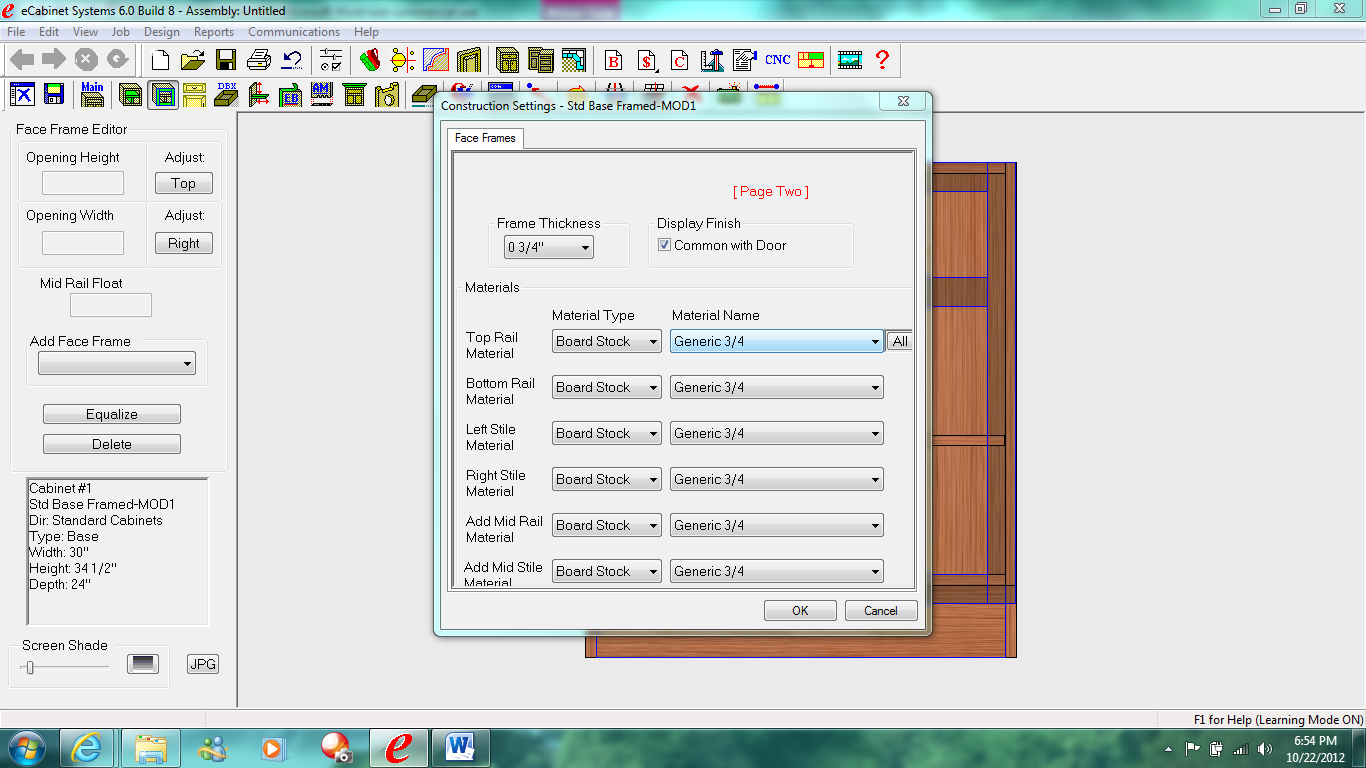Select the Face Frames tab
Image resolution: width=1366 pixels, height=768 pixels.
[x=485, y=138]
